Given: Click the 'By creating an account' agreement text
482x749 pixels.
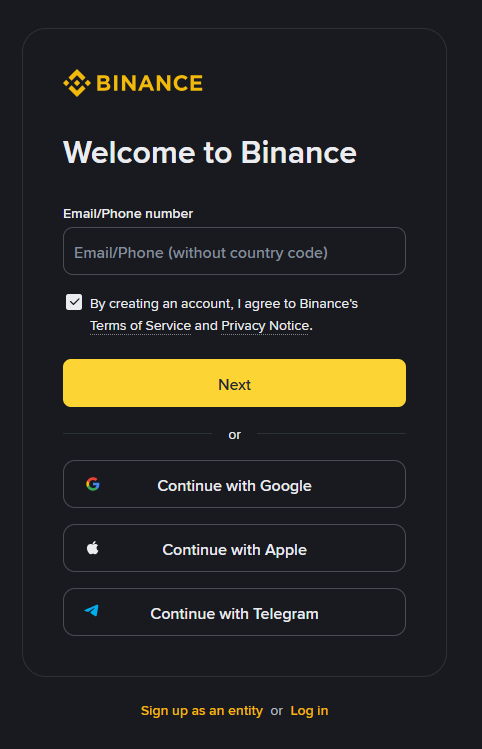Looking at the screenshot, I should (224, 304).
